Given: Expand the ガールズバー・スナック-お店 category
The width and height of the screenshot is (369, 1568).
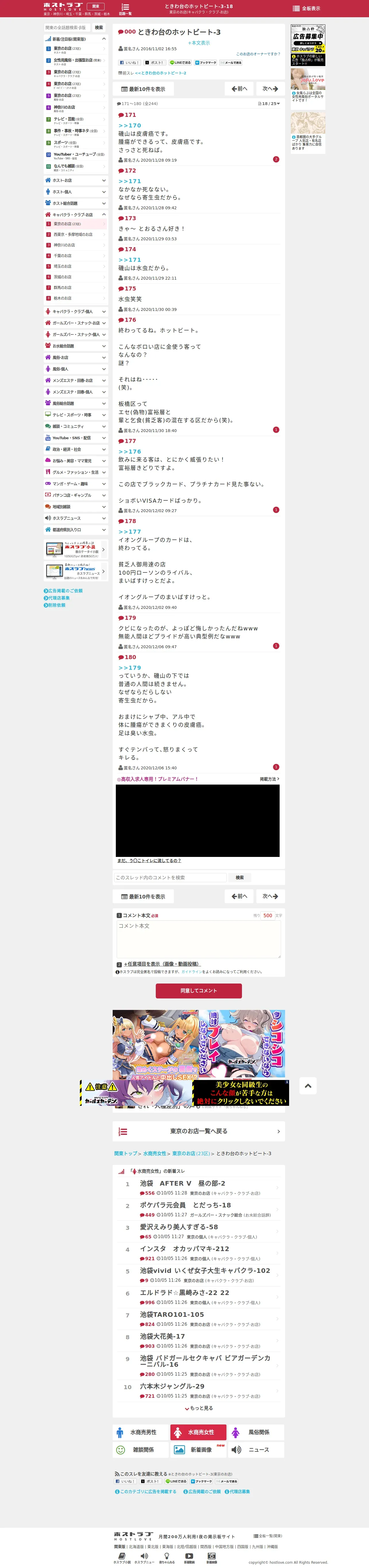Looking at the screenshot, I should tap(76, 323).
